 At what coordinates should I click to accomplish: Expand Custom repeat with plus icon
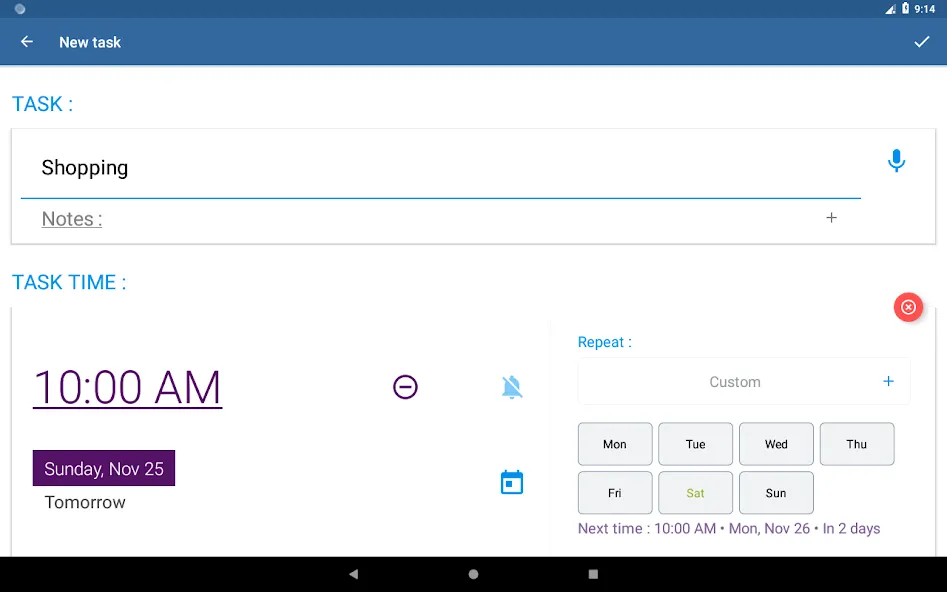coord(888,381)
